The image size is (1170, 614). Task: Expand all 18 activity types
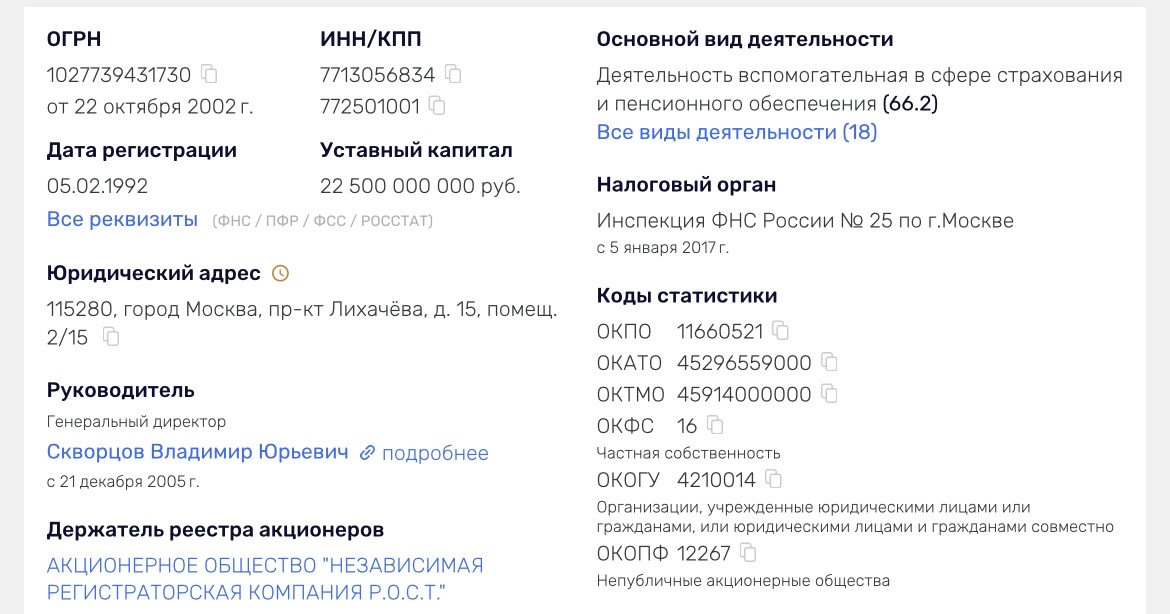point(735,130)
